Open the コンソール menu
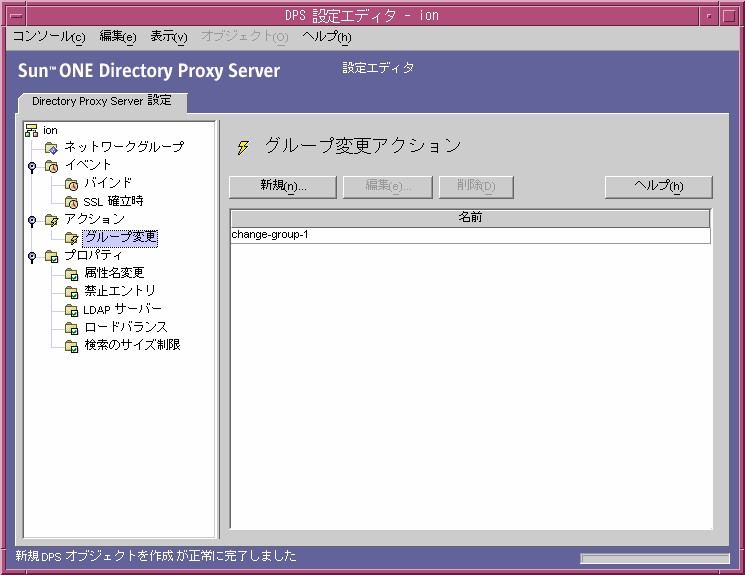 point(49,37)
